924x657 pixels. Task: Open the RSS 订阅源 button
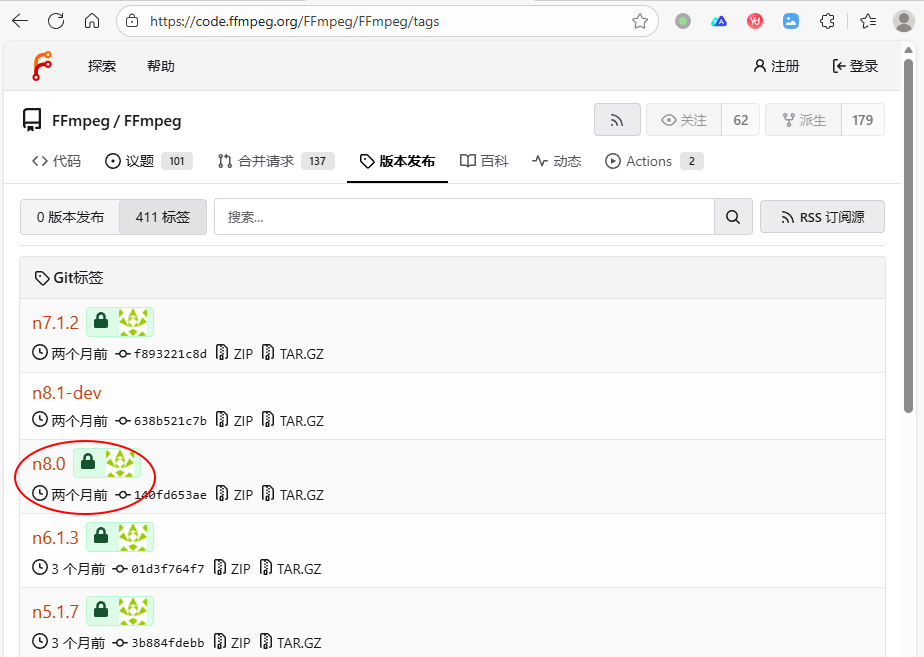[822, 217]
